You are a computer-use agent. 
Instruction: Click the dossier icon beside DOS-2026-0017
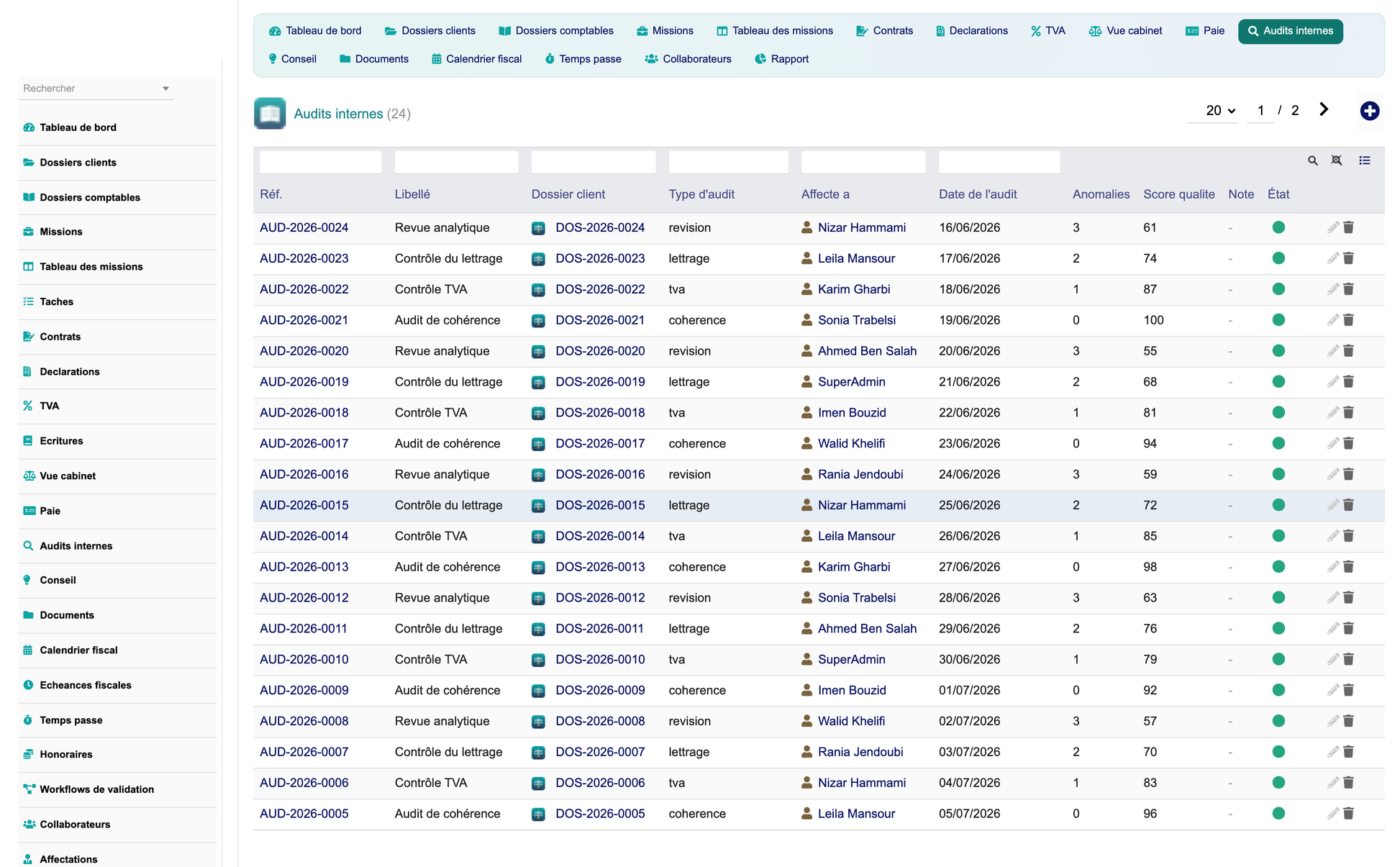(538, 444)
